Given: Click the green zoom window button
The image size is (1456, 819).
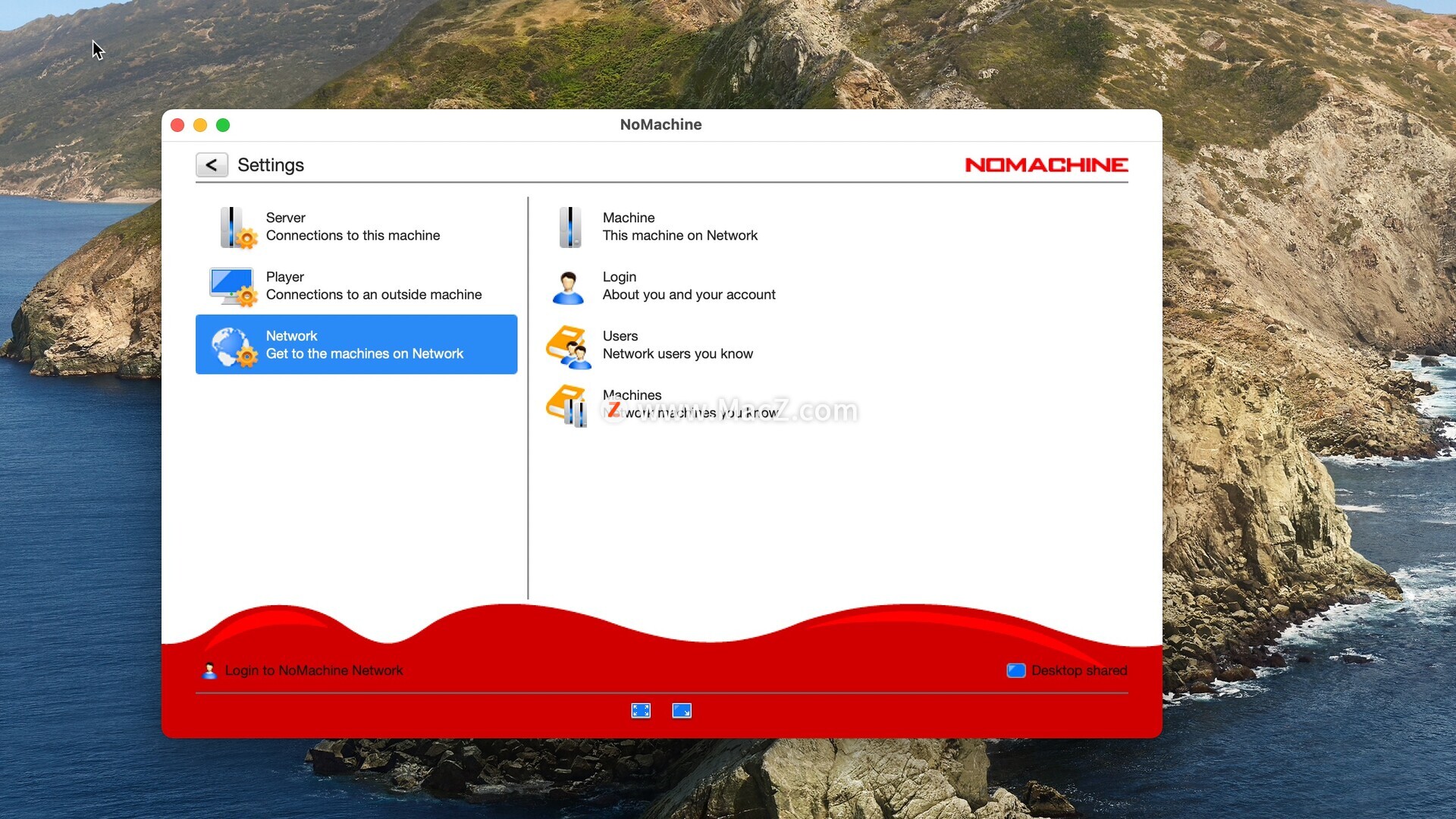Looking at the screenshot, I should pos(223,125).
